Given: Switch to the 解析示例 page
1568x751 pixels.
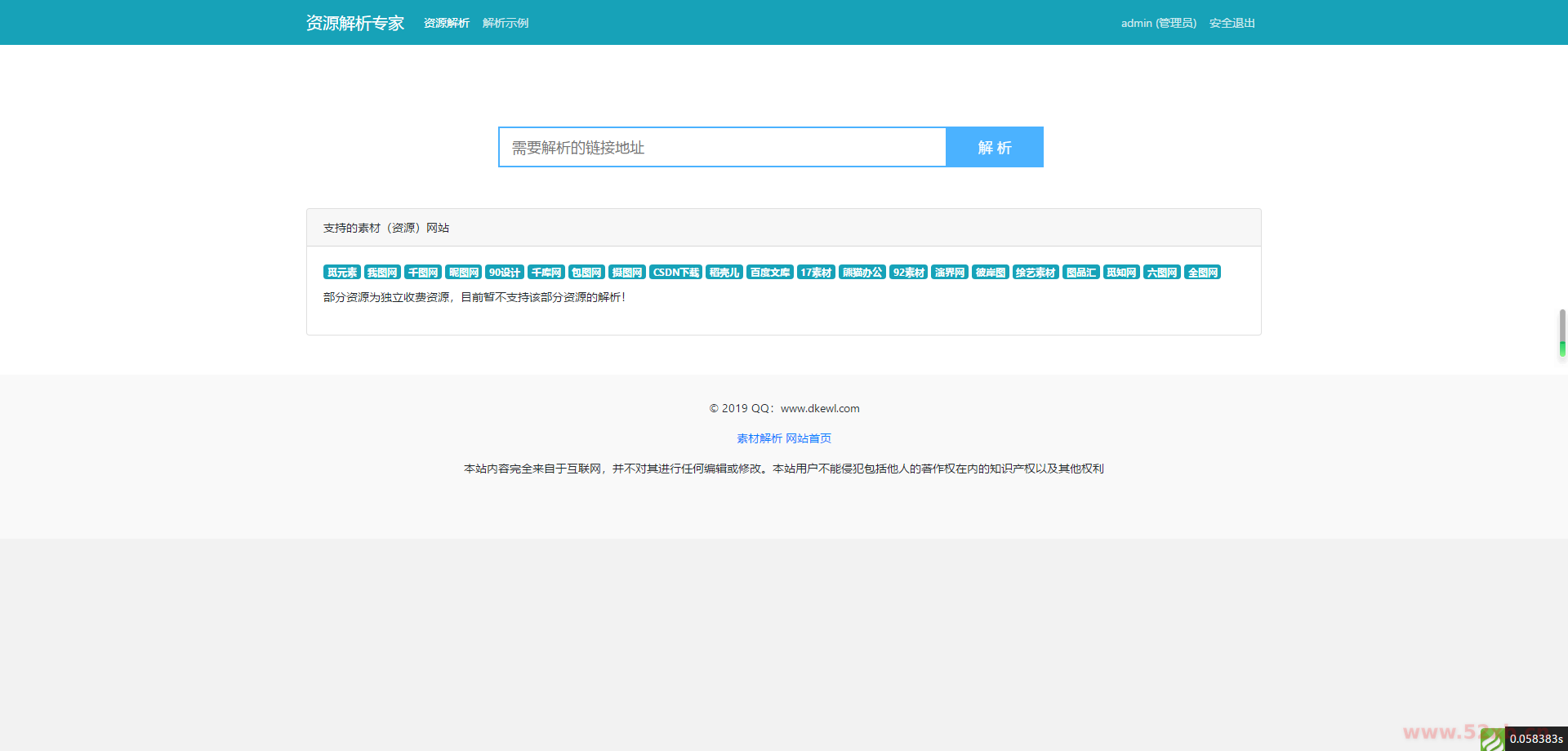Looking at the screenshot, I should 505,22.
